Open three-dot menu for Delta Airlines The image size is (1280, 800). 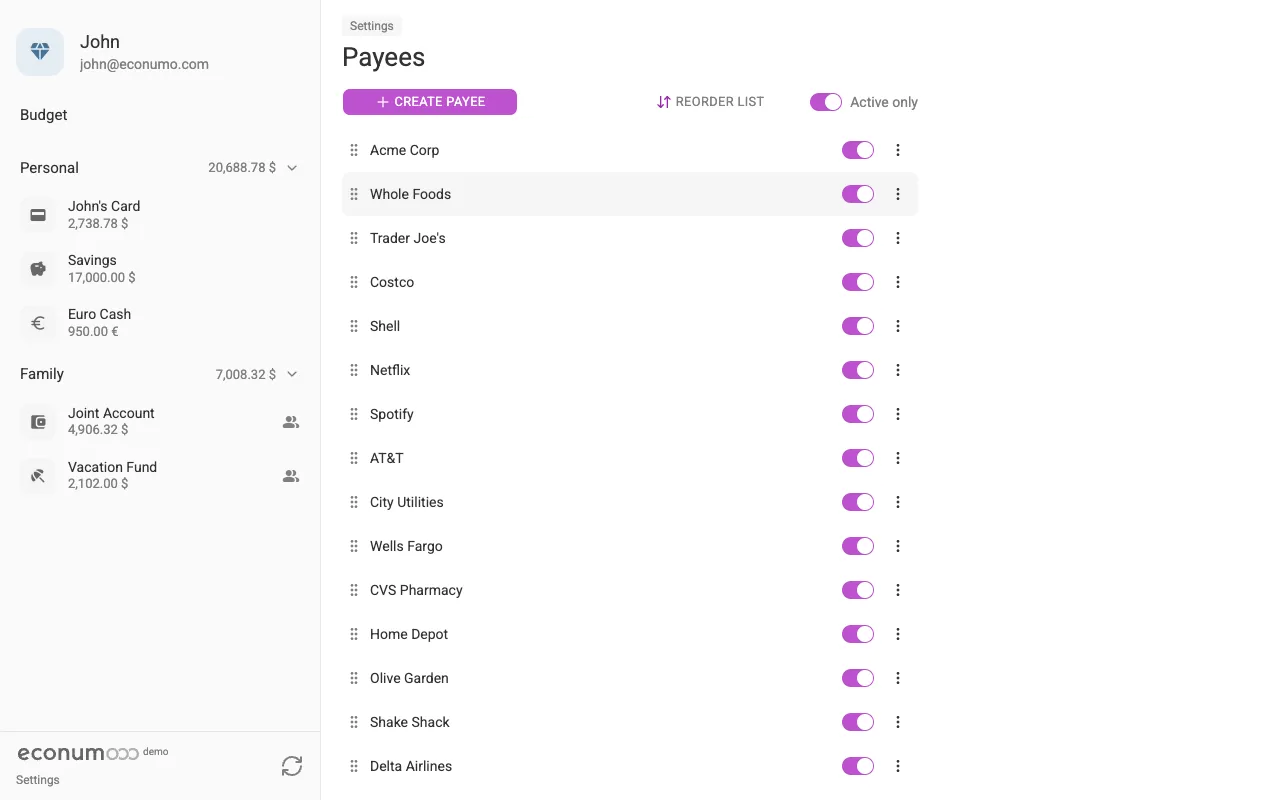click(898, 766)
